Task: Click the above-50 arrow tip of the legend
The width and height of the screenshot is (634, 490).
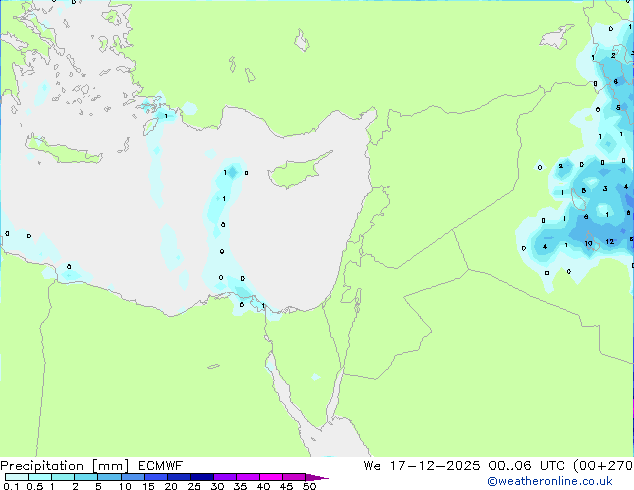Action: click(317, 477)
